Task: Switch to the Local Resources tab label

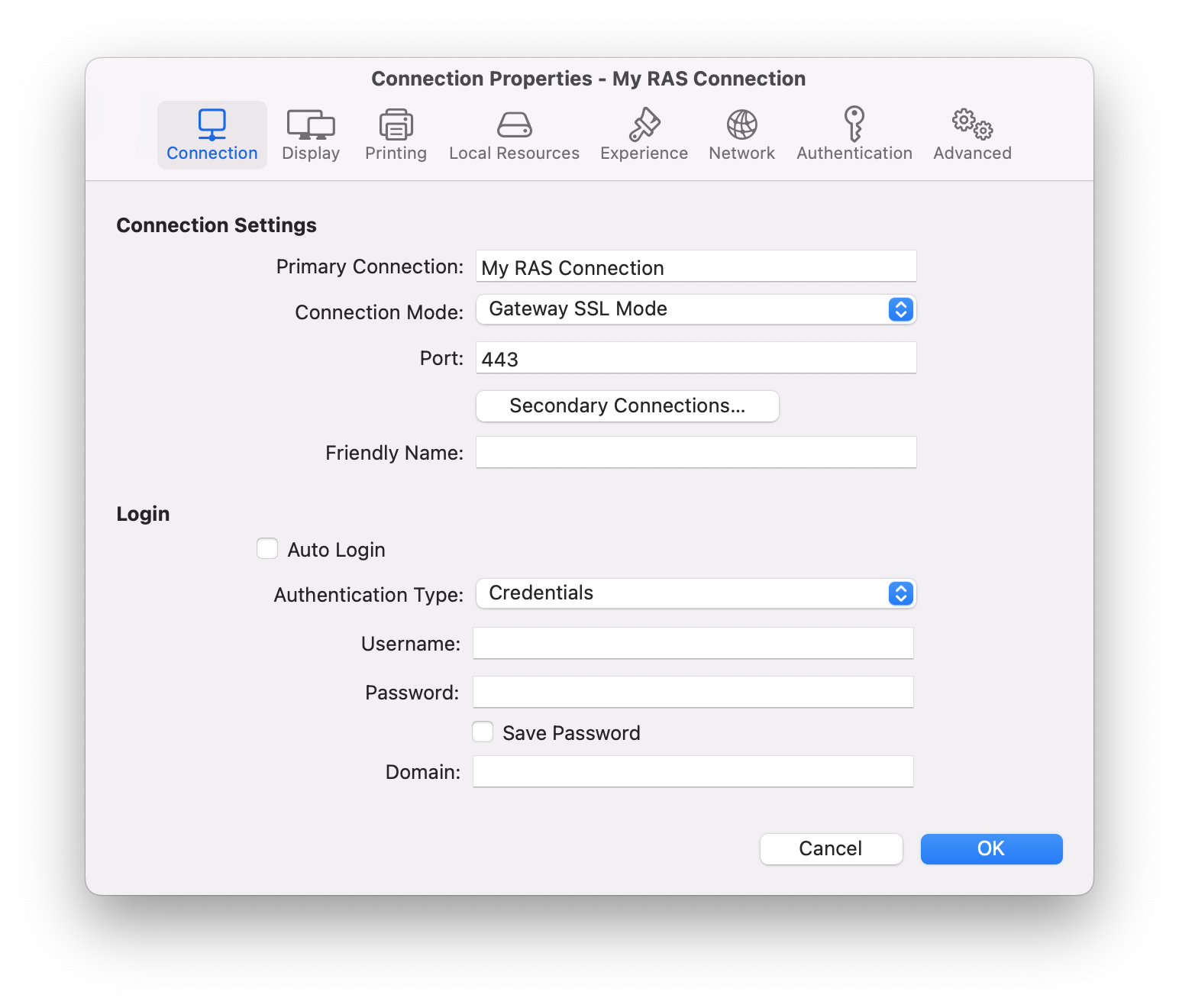Action: click(515, 153)
